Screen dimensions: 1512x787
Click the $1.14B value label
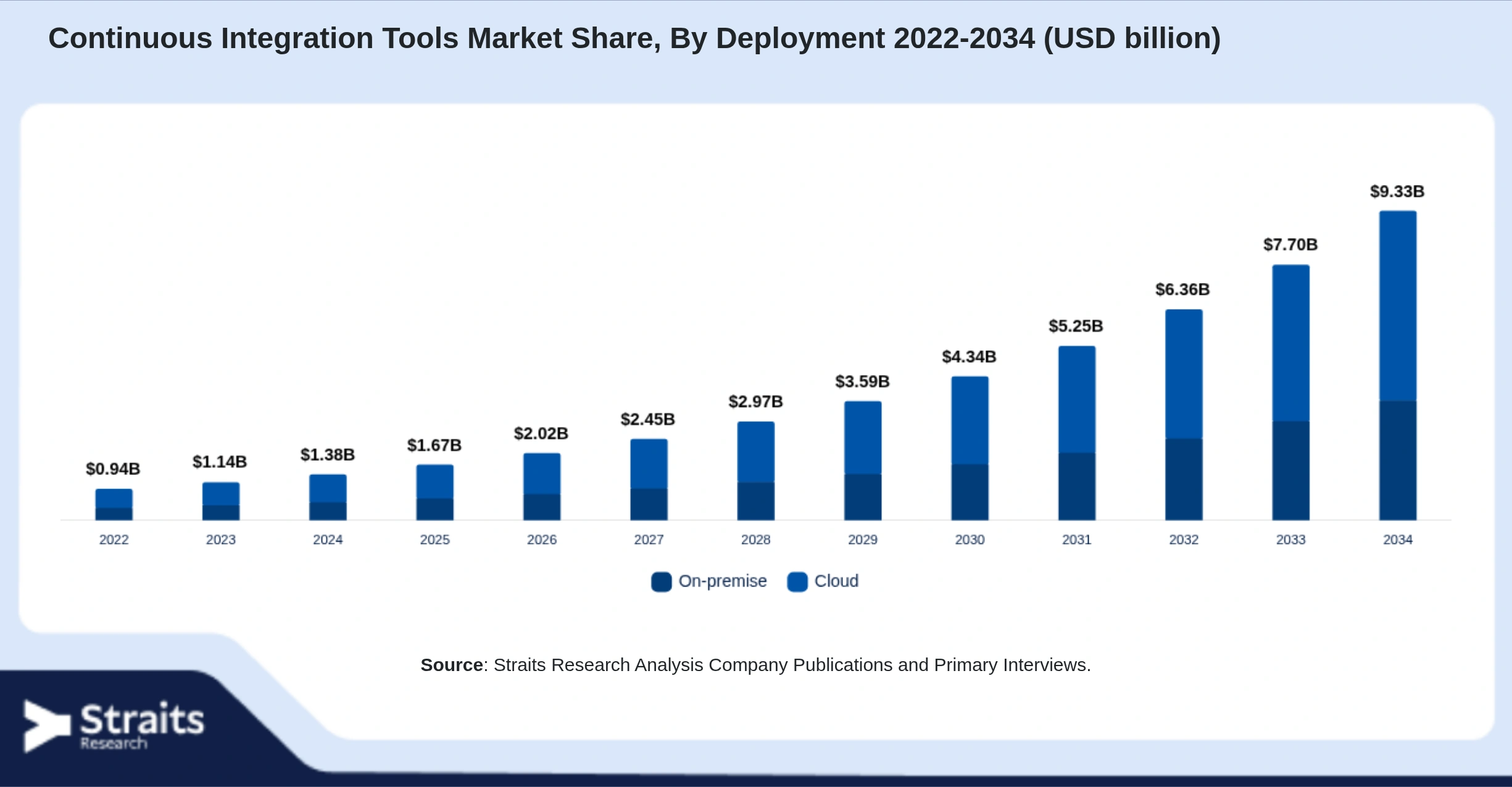220,462
